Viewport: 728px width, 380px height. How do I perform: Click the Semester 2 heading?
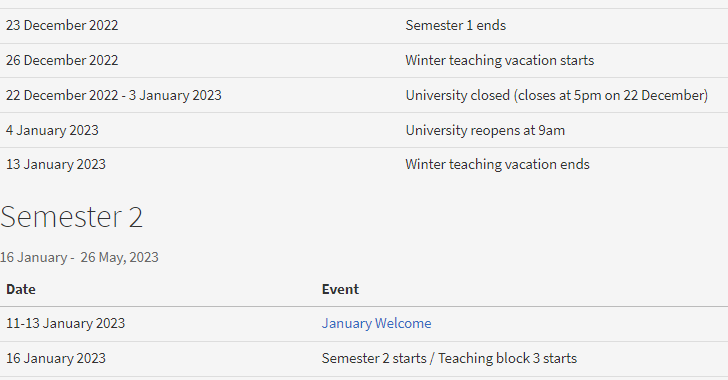pyautogui.click(x=72, y=217)
